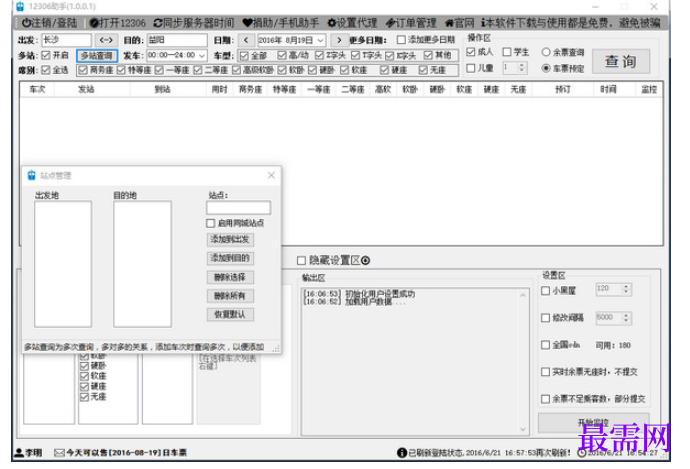
Task: Toggle the 成人 passenger checkbox
Action: click(x=470, y=52)
